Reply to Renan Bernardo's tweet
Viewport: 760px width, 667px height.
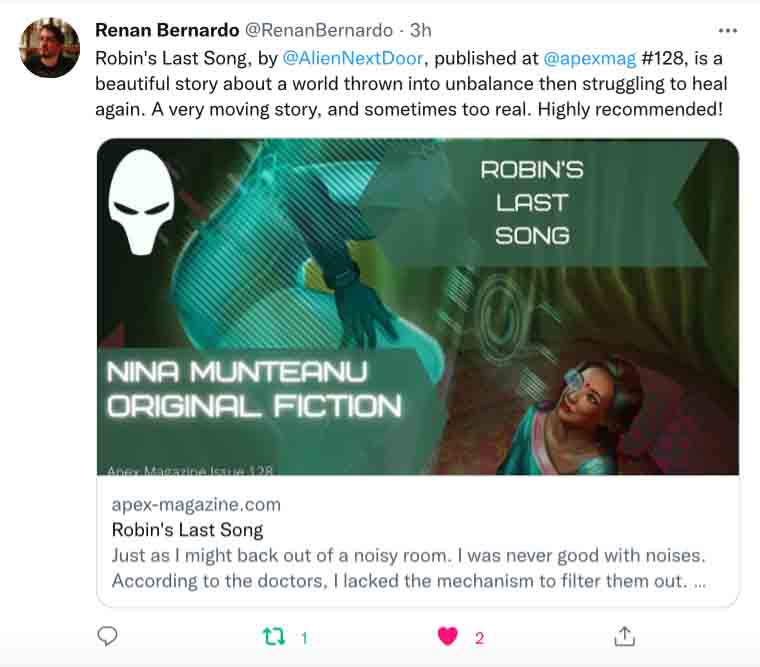(108, 636)
